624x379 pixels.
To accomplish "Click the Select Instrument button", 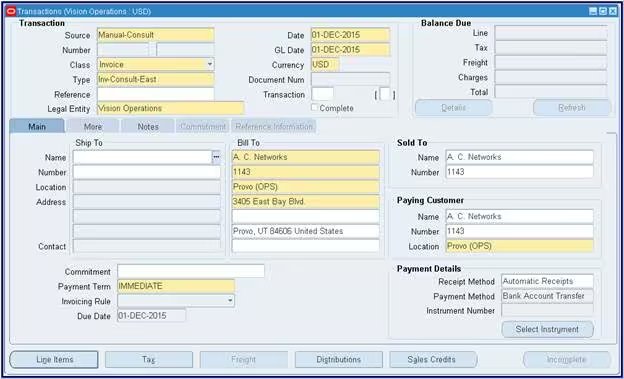I will pyautogui.click(x=548, y=329).
